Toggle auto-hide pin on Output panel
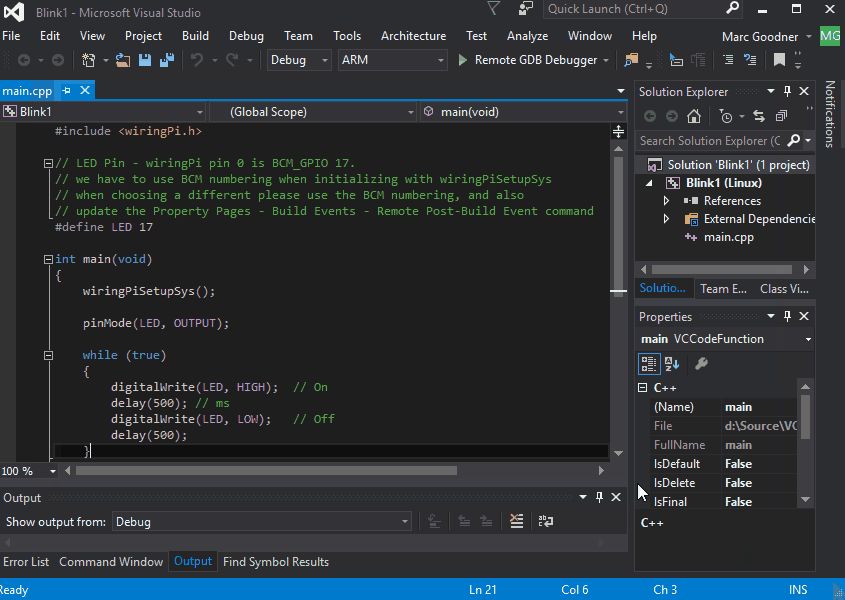Screen dimensions: 845x600 599,497
